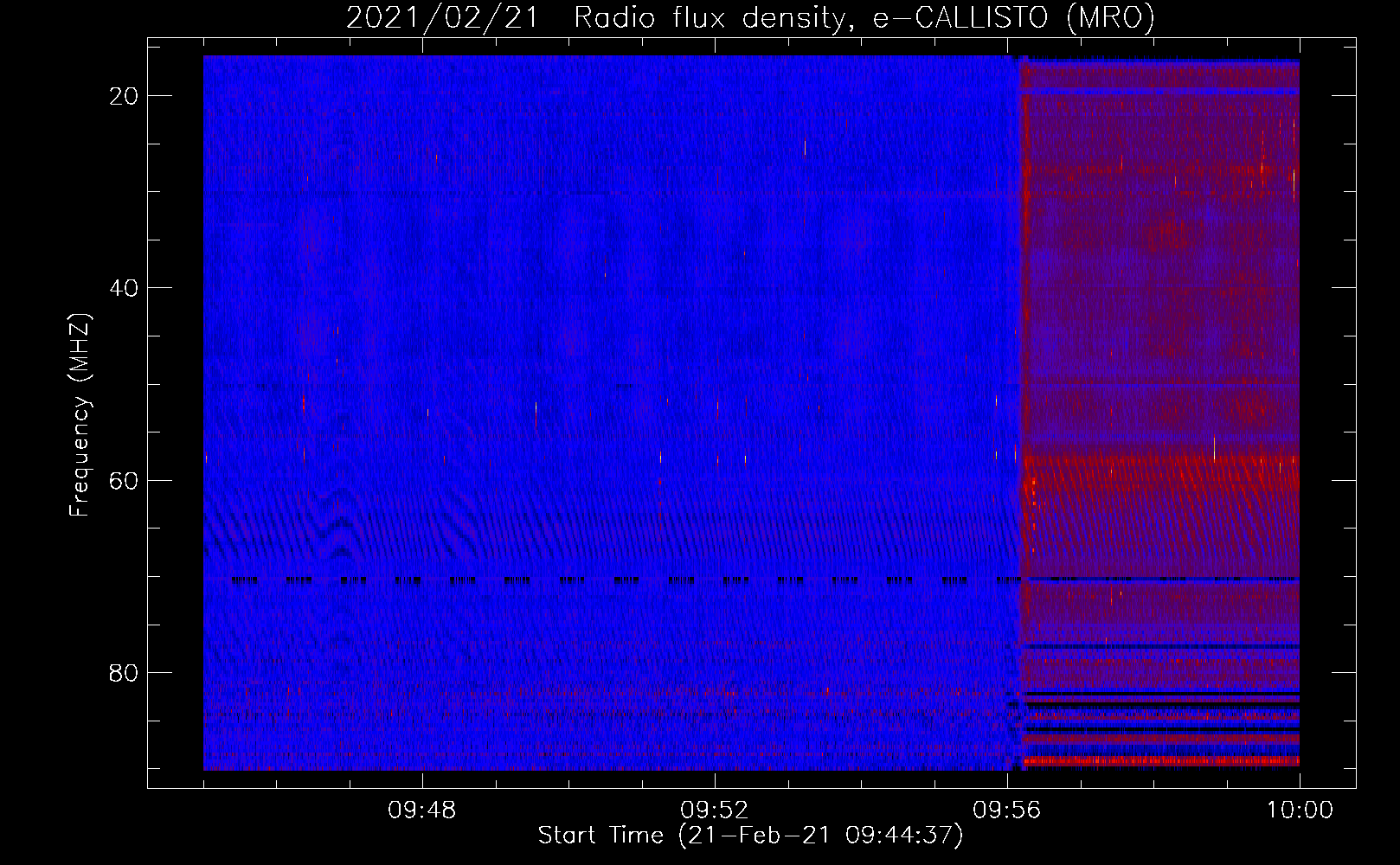This screenshot has height=865, width=1400.
Task: Click the 09:52 time tick label
Action: tap(715, 811)
